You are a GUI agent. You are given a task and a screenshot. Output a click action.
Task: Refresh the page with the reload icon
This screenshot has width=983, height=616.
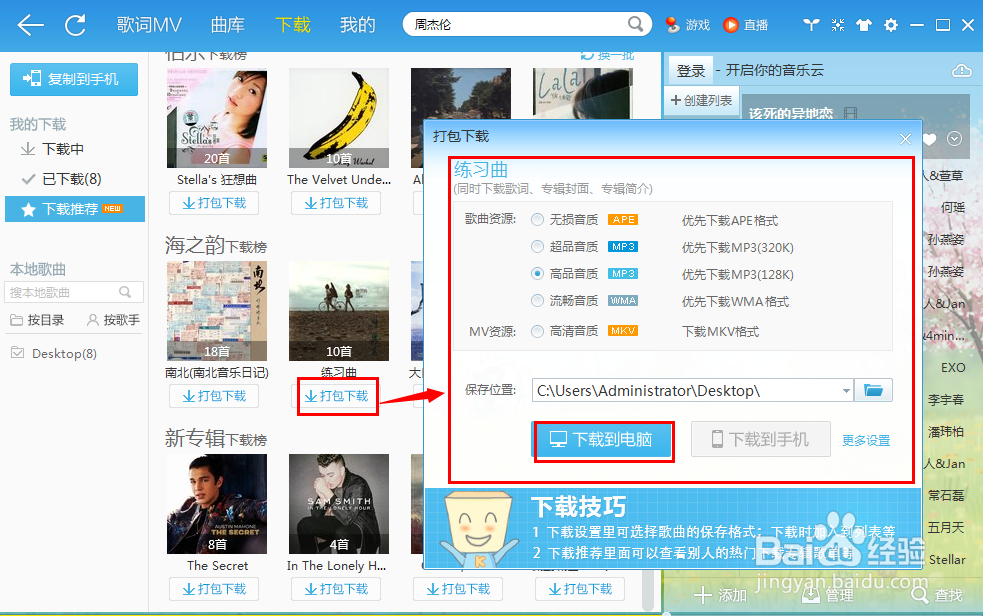pos(75,25)
